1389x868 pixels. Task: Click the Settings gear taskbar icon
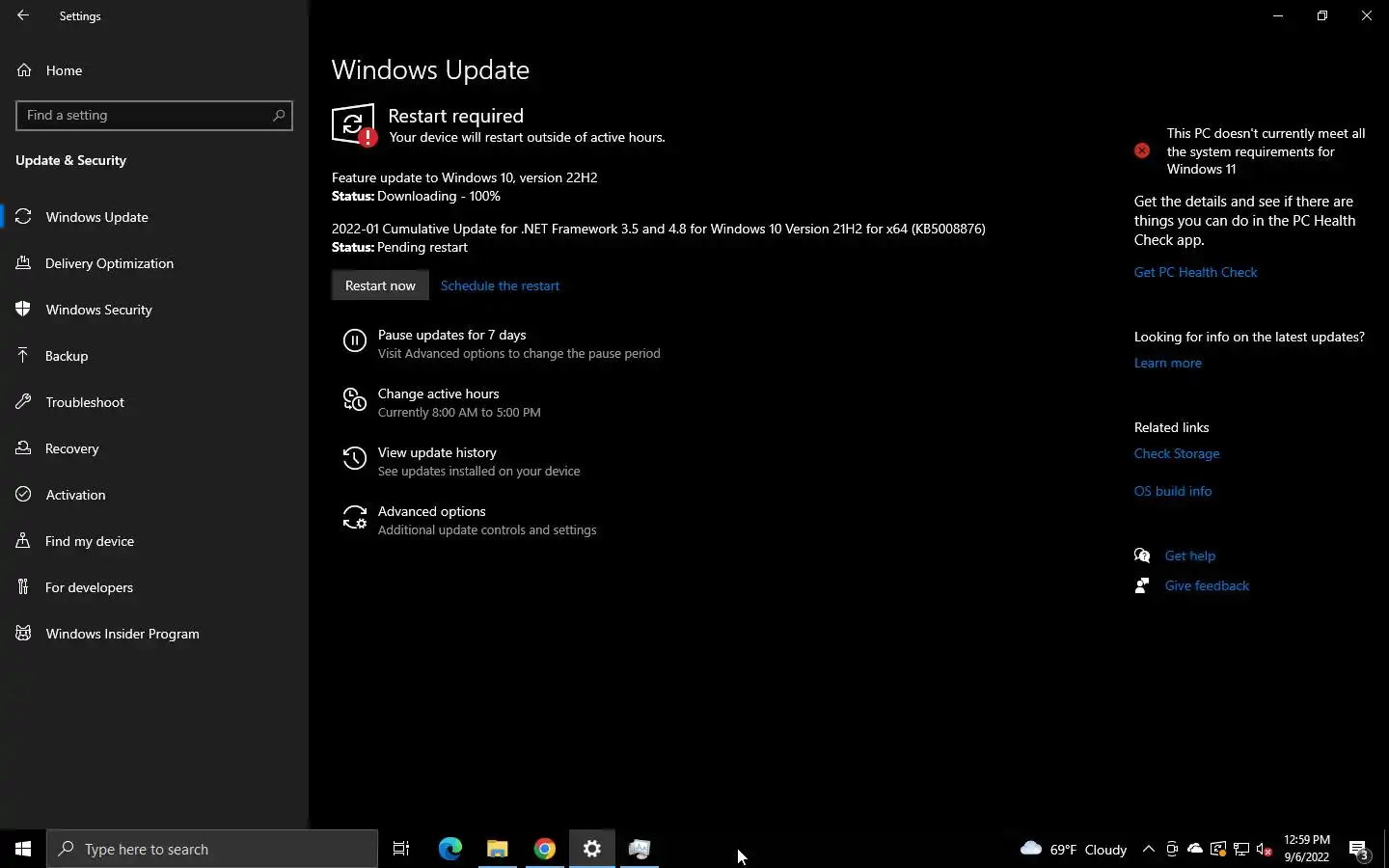pos(592,849)
